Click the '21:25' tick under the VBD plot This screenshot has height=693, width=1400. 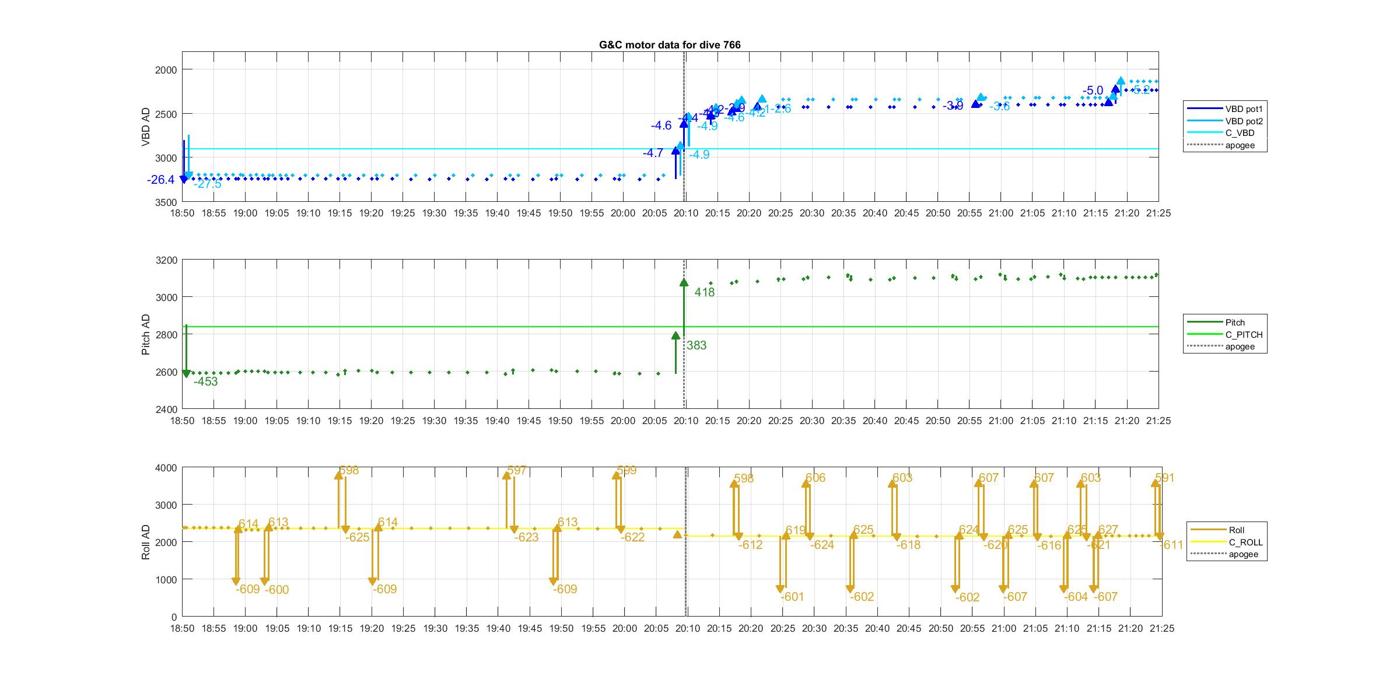coord(1159,213)
